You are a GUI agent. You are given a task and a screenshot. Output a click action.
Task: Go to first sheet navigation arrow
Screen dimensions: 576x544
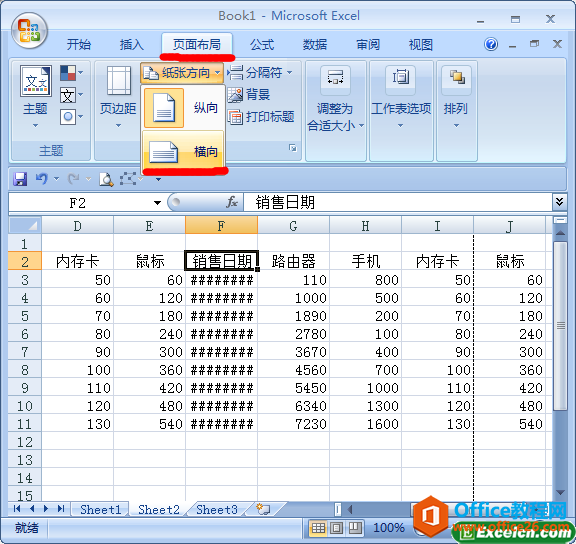17,508
